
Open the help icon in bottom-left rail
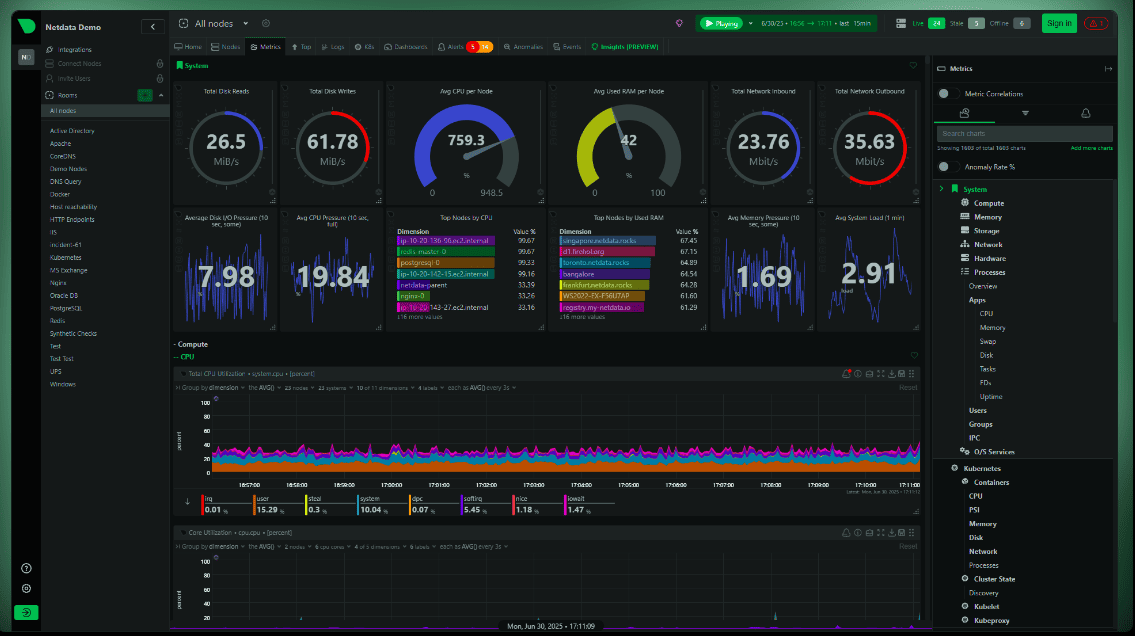pyautogui.click(x=26, y=568)
